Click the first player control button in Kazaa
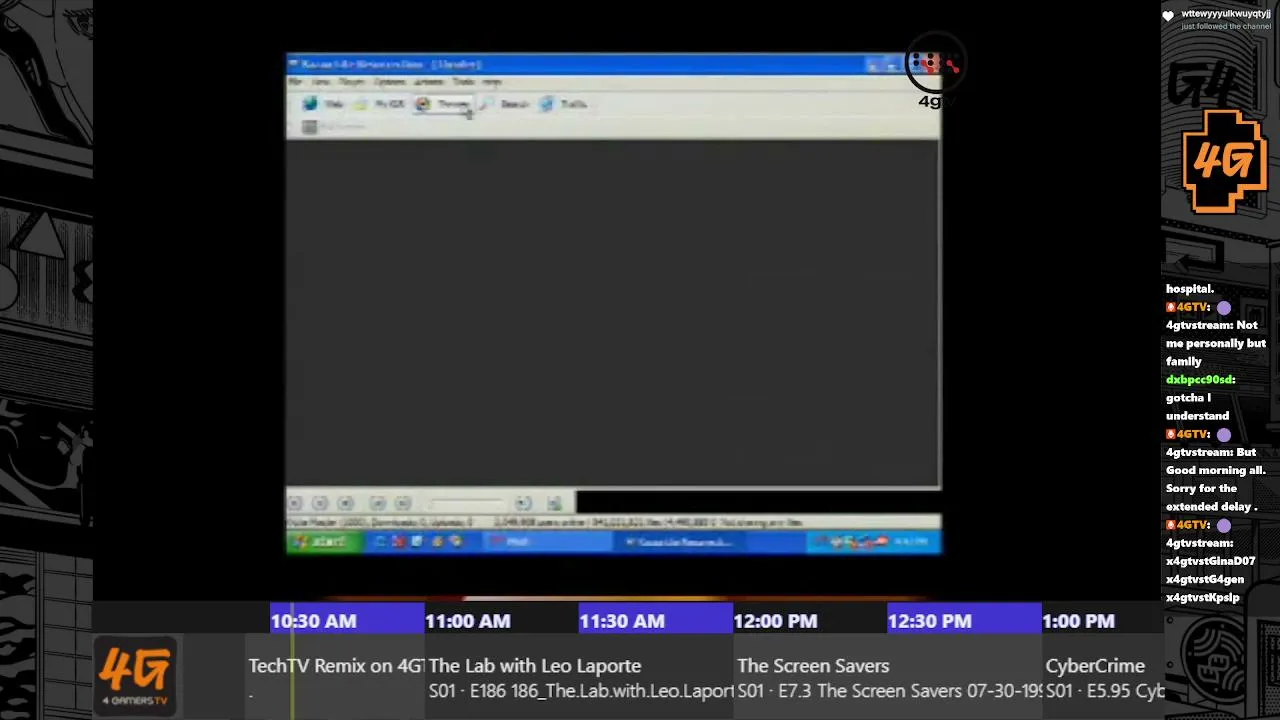 click(x=295, y=503)
